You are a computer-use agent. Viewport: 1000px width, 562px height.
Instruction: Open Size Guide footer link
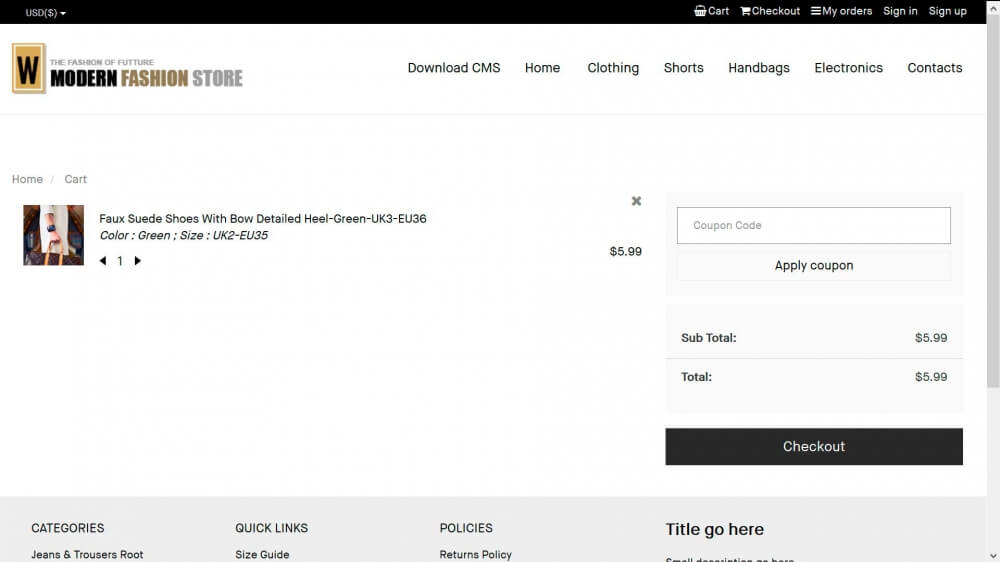coord(262,554)
